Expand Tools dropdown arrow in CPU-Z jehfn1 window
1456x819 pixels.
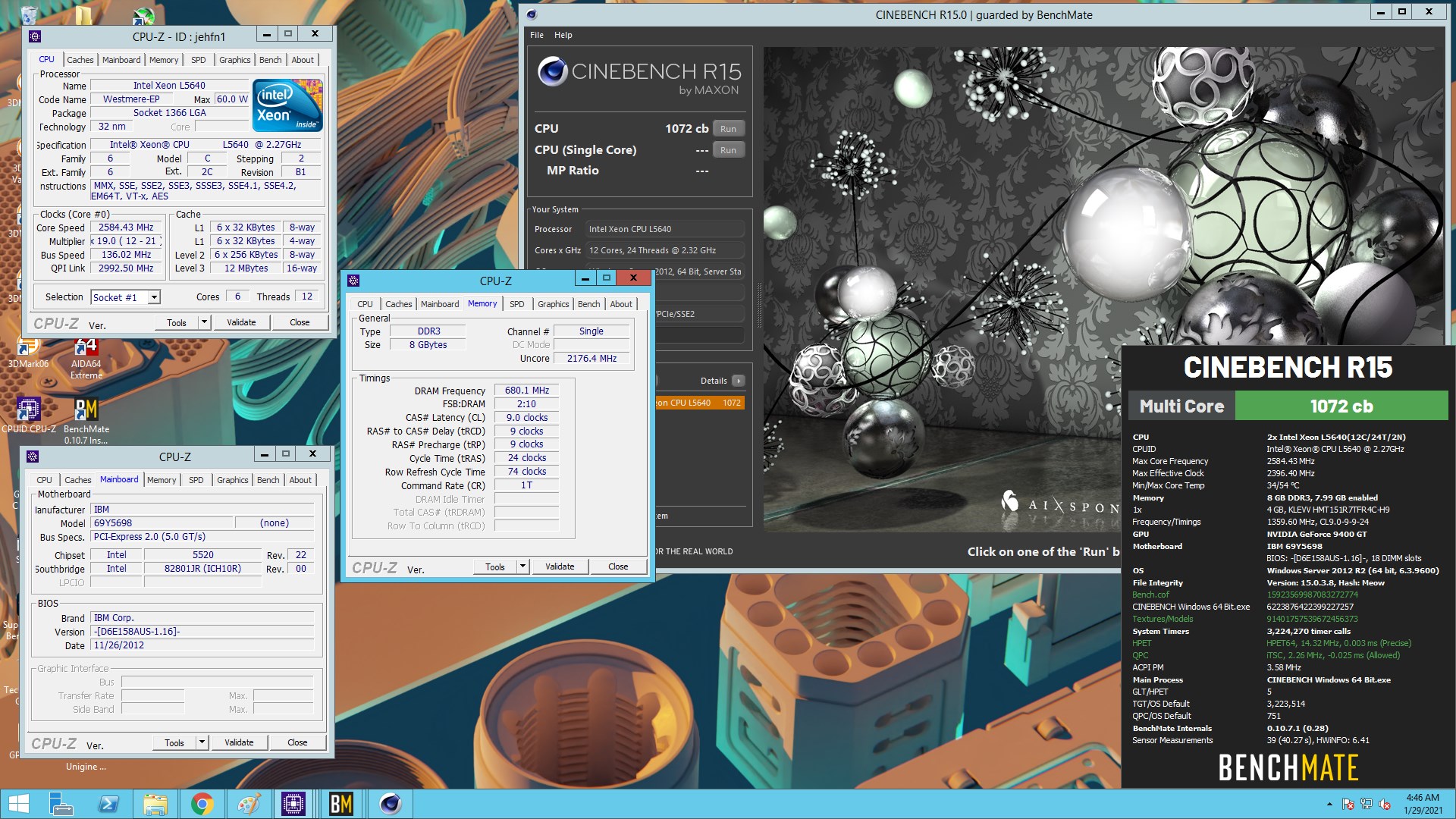point(204,322)
